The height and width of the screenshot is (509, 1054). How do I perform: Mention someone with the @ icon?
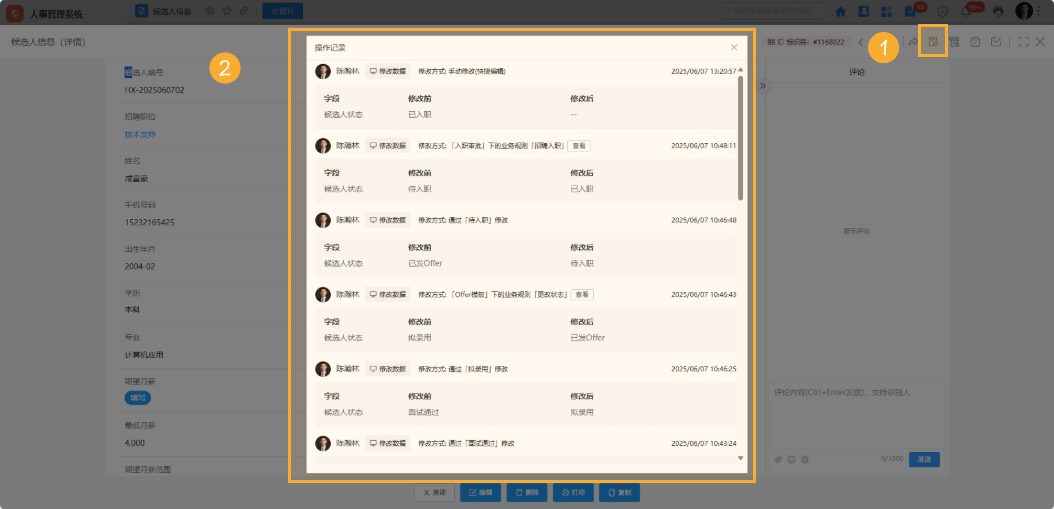pyautogui.click(x=804, y=460)
